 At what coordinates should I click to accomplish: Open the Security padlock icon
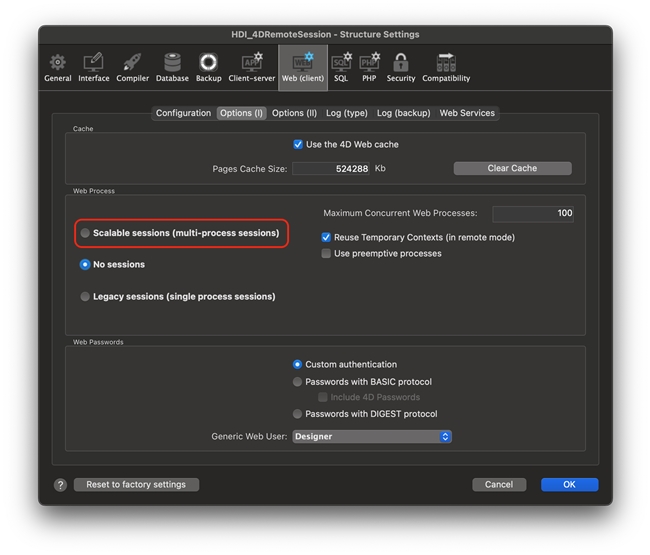401,66
